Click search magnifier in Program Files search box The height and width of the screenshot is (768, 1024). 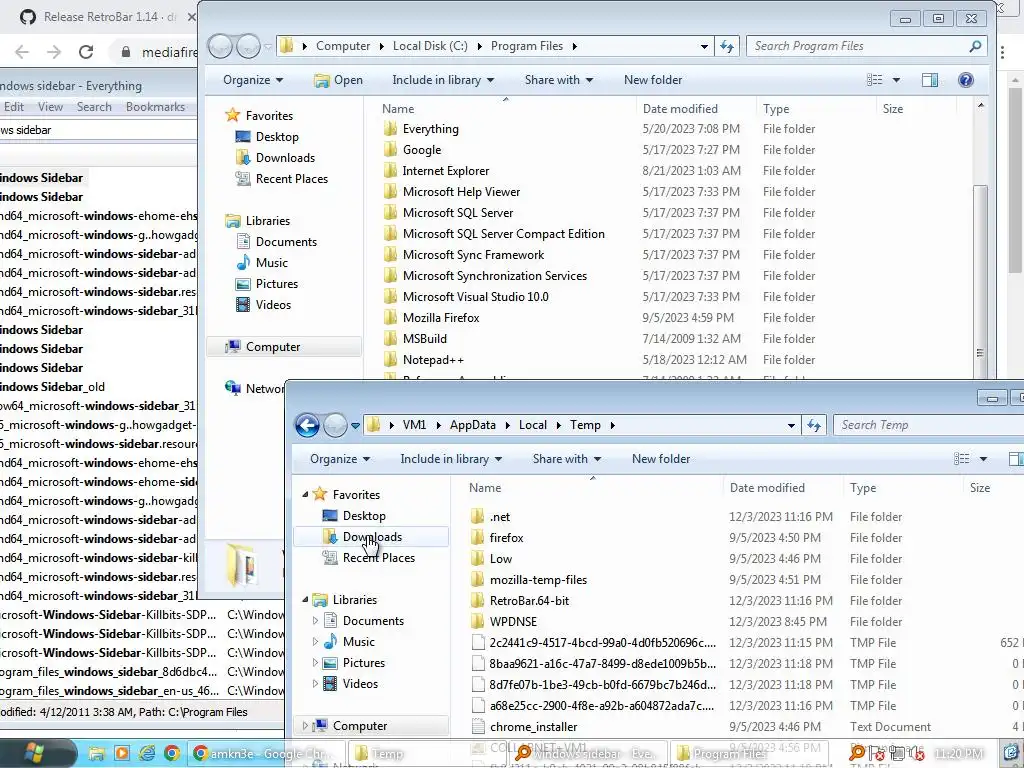(975, 46)
